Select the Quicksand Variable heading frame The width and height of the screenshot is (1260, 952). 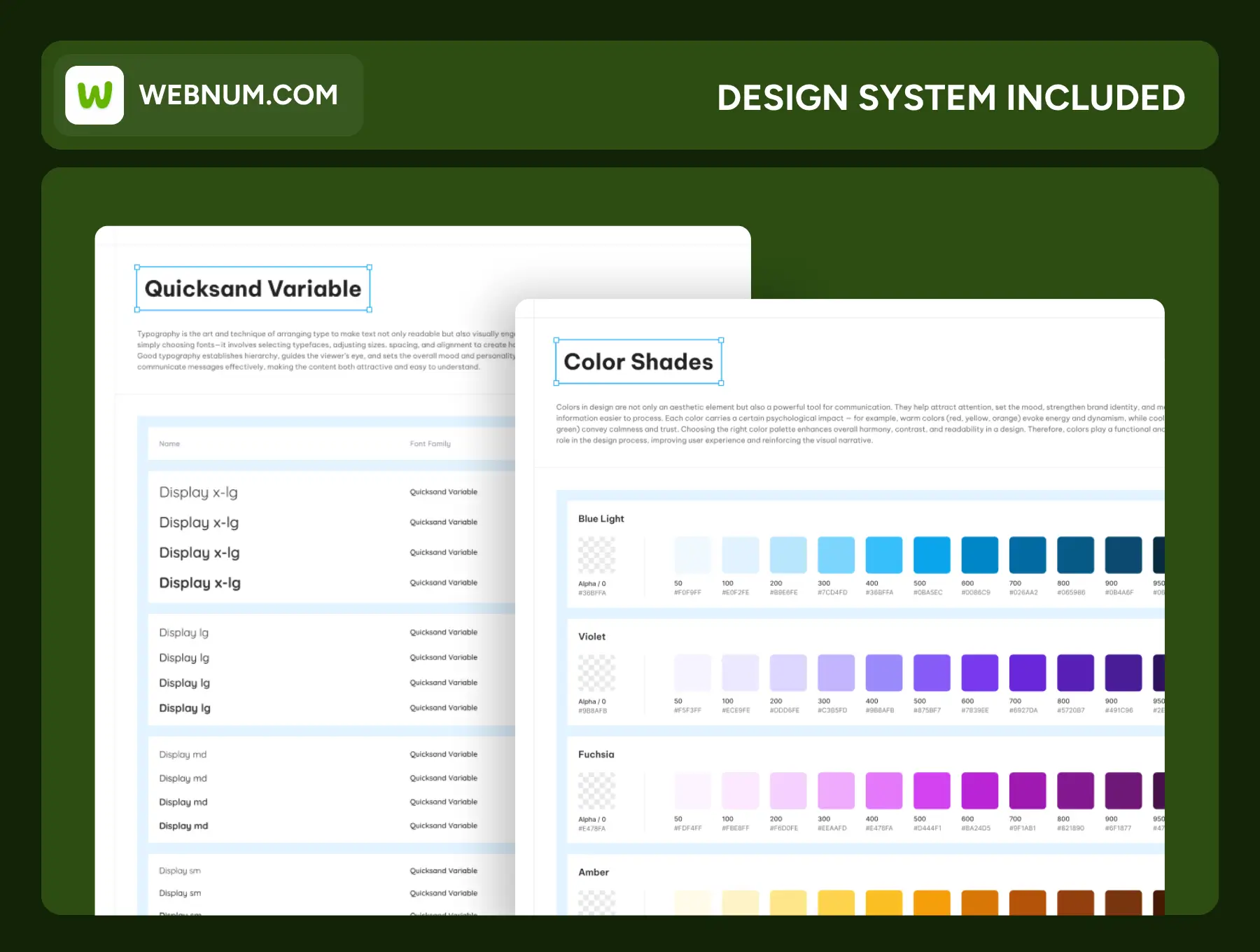(x=253, y=289)
